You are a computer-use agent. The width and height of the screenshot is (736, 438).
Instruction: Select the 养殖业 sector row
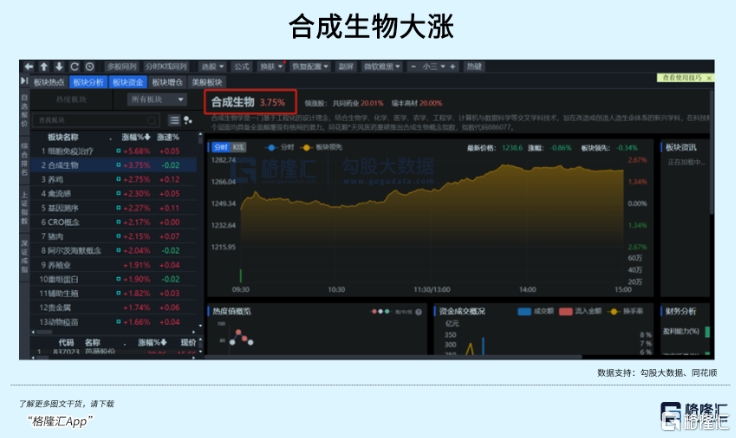point(114,265)
